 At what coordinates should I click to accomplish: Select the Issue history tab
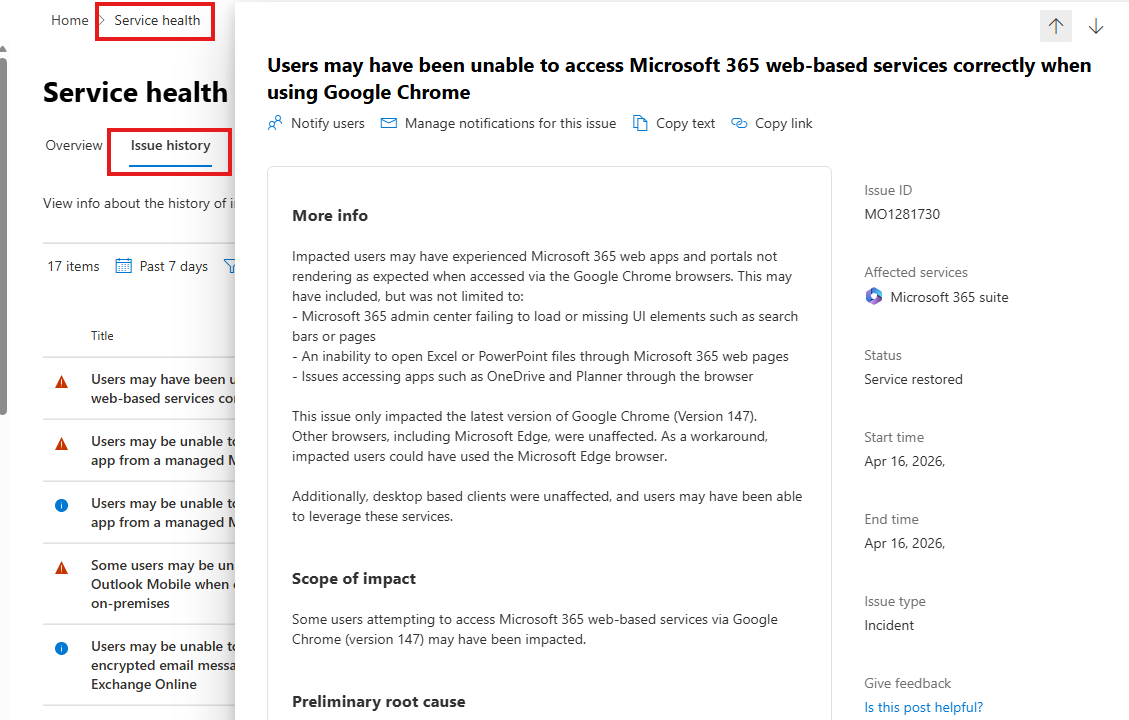coord(171,146)
